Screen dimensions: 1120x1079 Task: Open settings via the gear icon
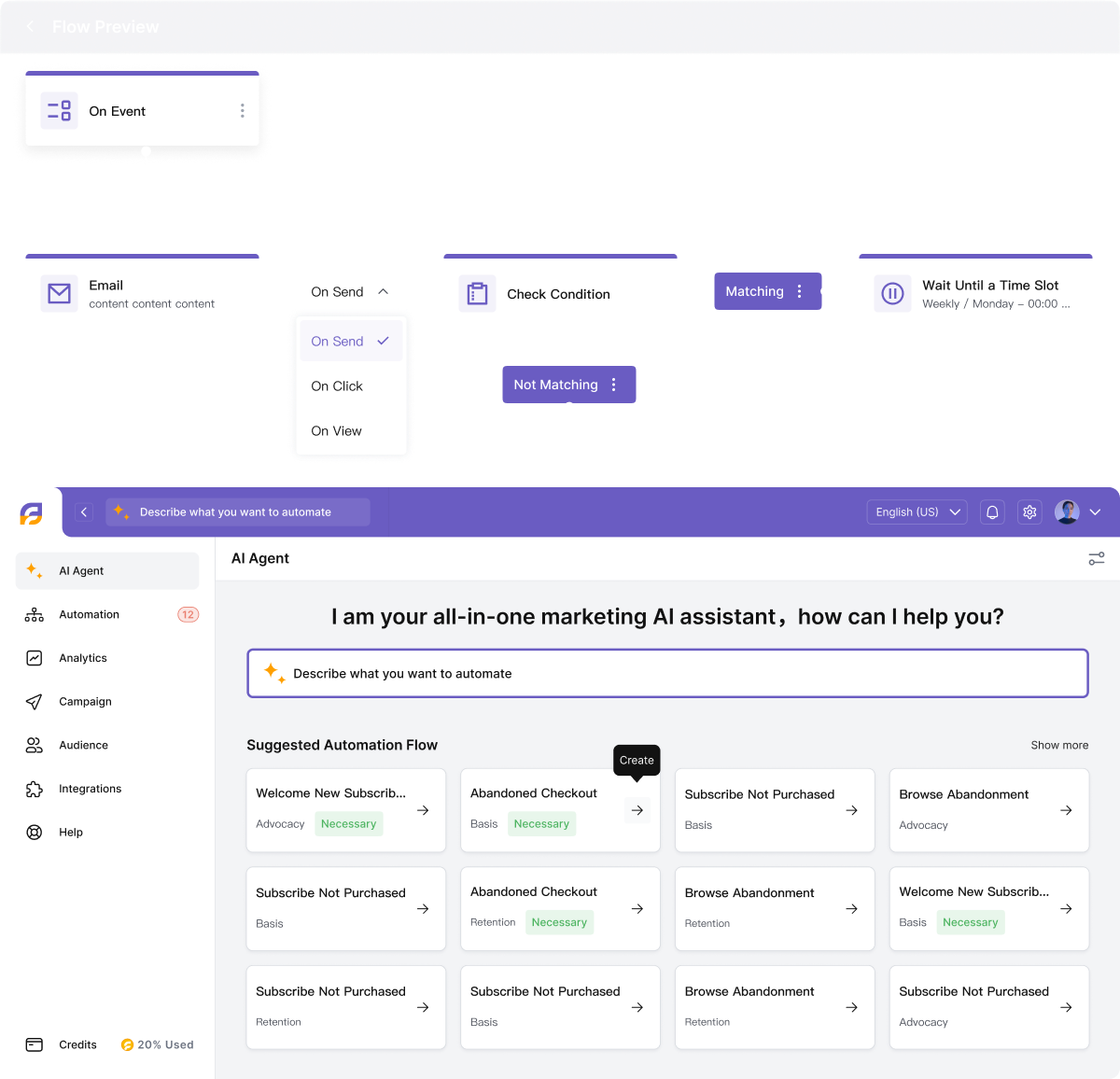click(x=1029, y=512)
